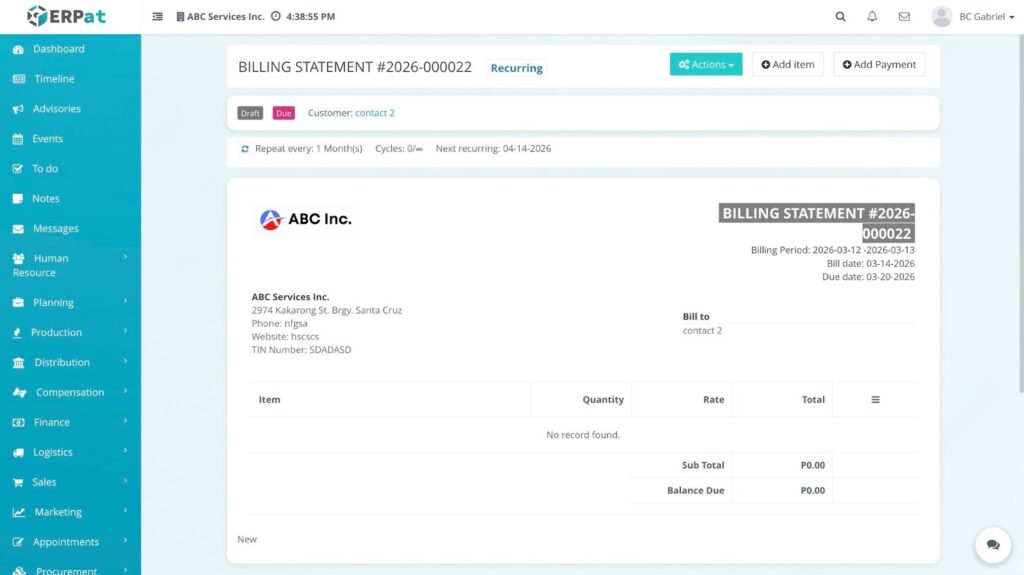
Task: Click the Add item button
Action: click(787, 65)
